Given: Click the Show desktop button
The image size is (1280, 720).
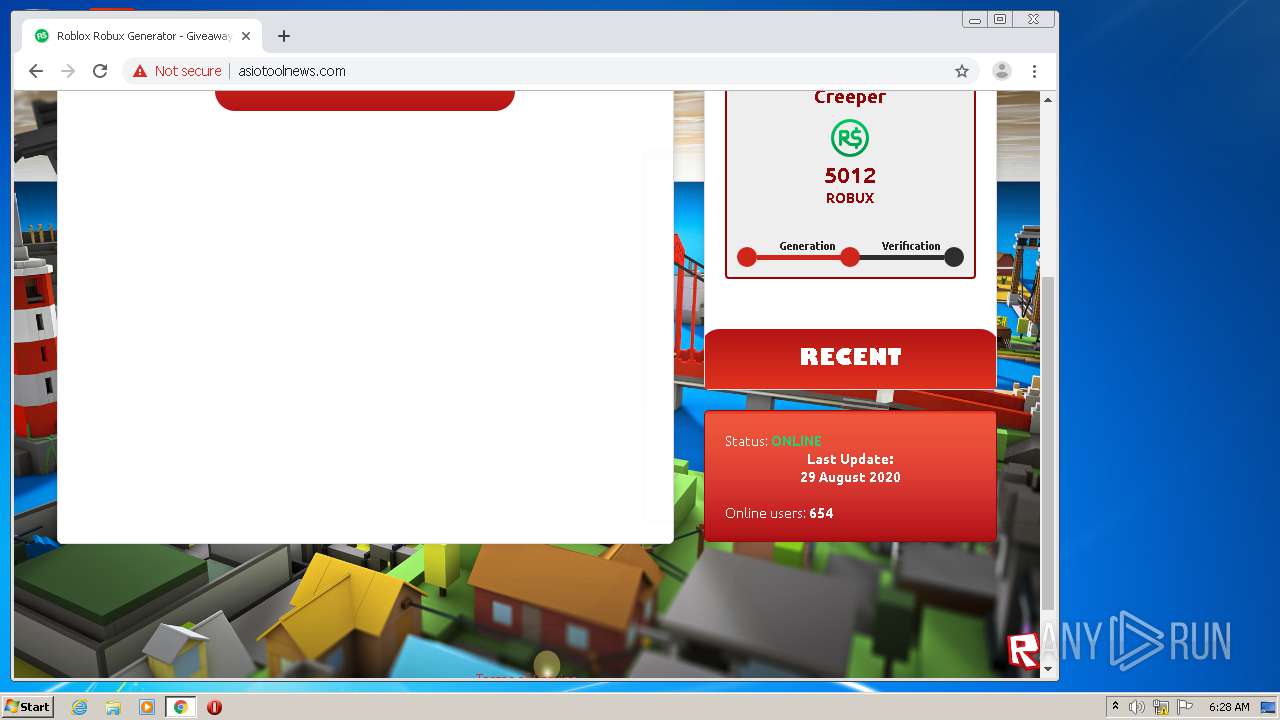Looking at the screenshot, I should pyautogui.click(x=1268, y=707).
